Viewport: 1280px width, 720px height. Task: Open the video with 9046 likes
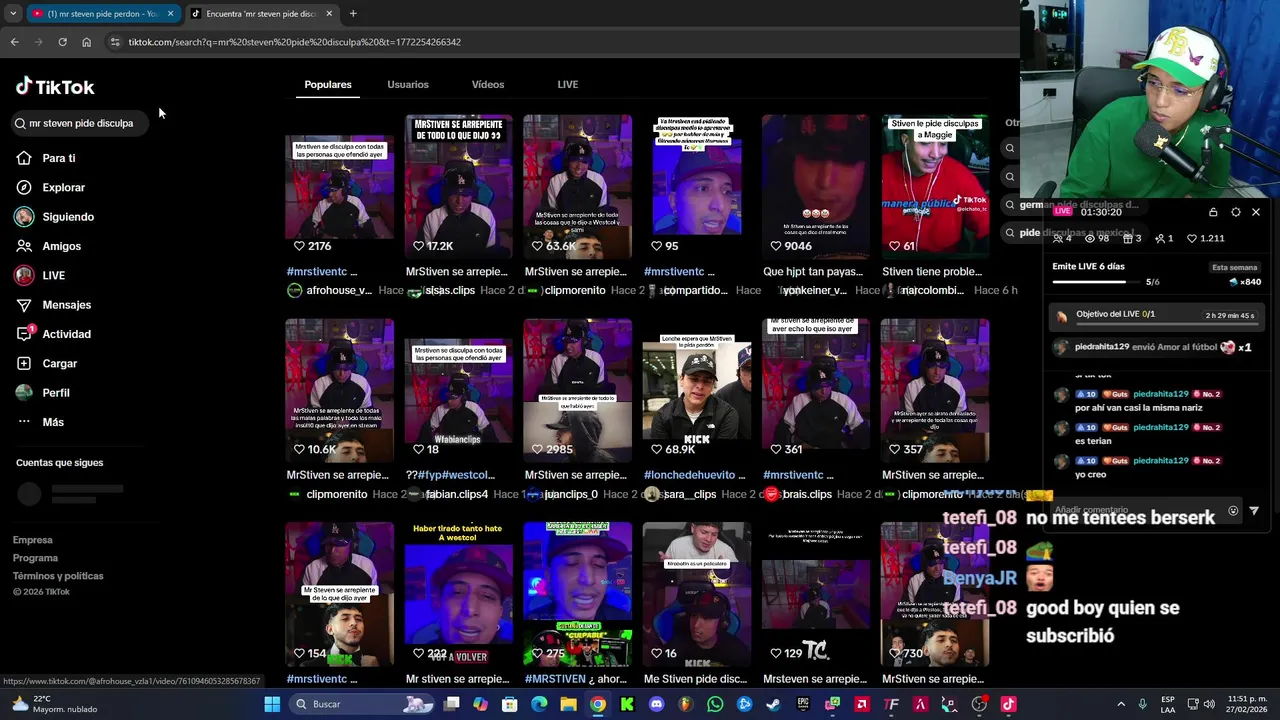[816, 186]
